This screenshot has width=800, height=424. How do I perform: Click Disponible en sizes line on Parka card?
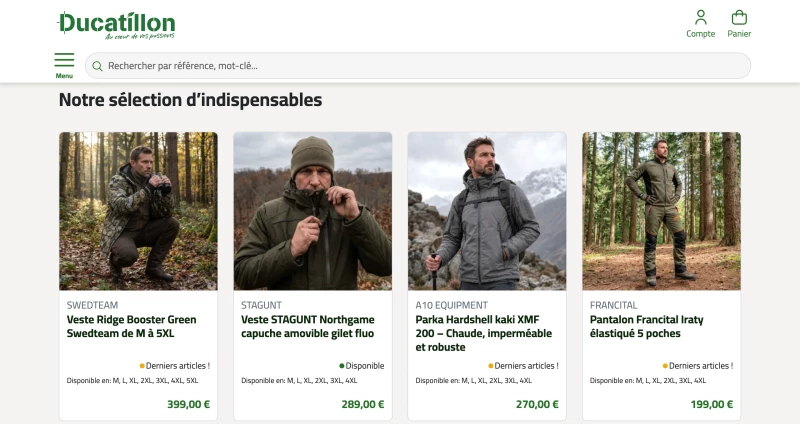[473, 381]
